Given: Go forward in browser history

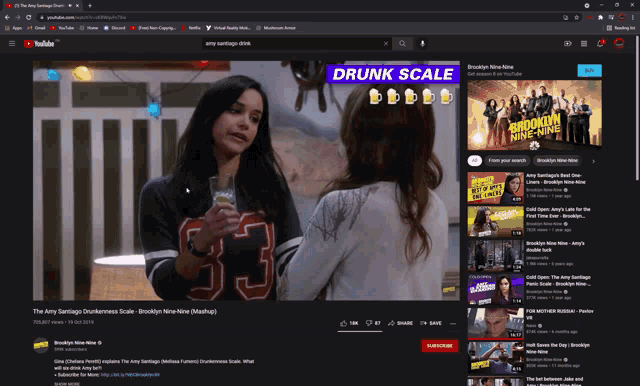Looking at the screenshot, I should tap(18, 17).
